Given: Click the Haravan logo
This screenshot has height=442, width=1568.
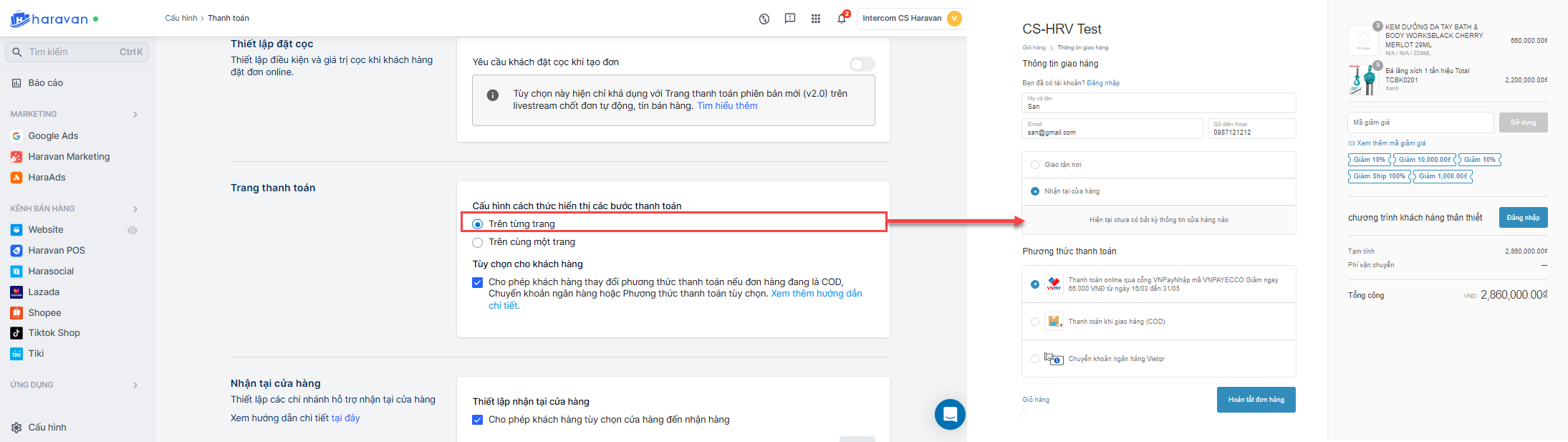Looking at the screenshot, I should point(49,19).
